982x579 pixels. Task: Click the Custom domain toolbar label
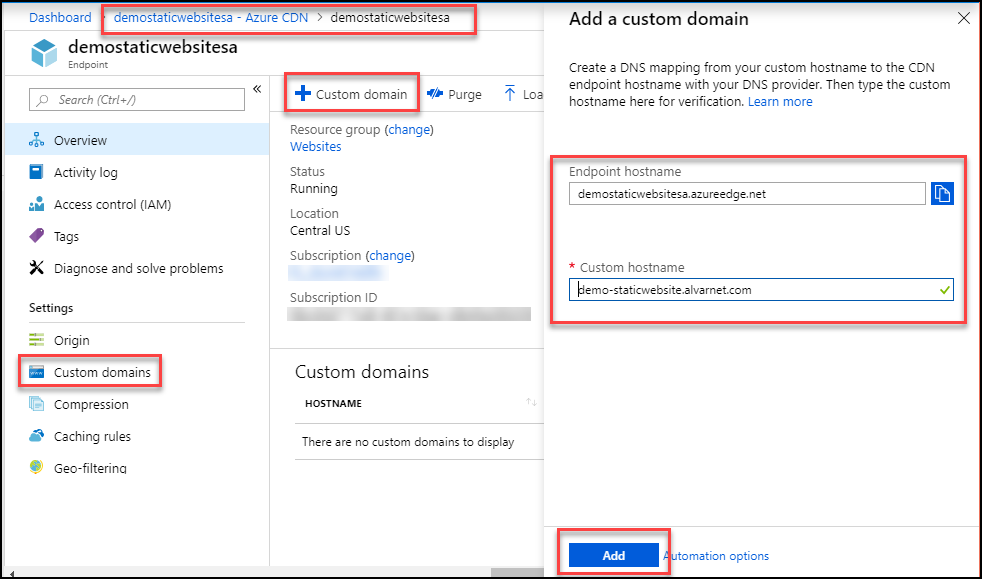(x=361, y=95)
